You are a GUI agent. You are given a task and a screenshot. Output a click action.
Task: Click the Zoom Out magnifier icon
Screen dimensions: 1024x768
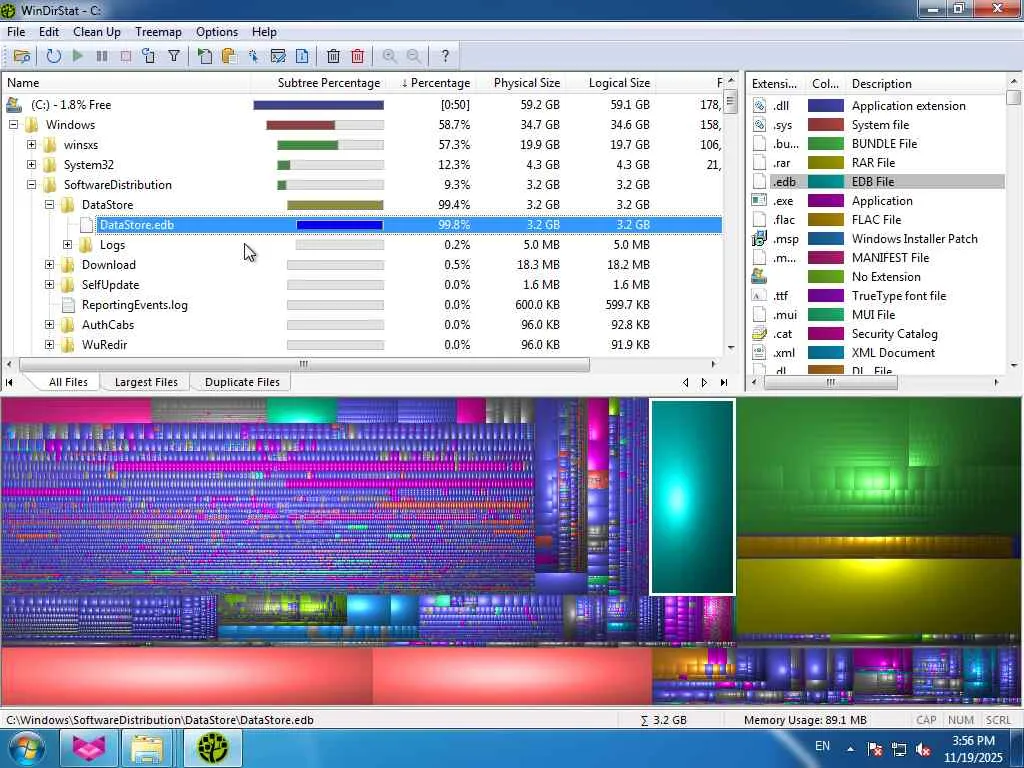413,56
